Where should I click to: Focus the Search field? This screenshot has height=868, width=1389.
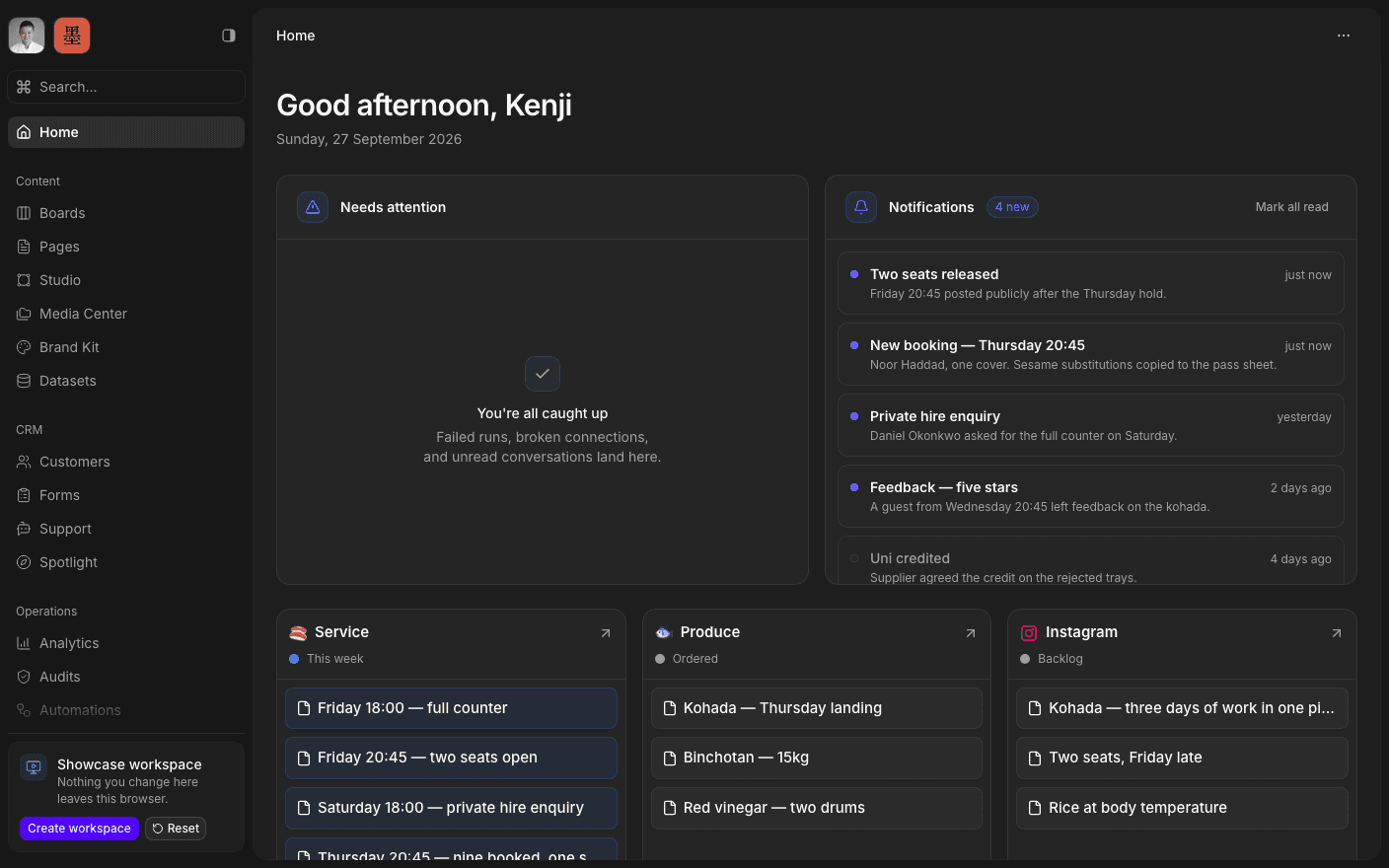pyautogui.click(x=126, y=87)
